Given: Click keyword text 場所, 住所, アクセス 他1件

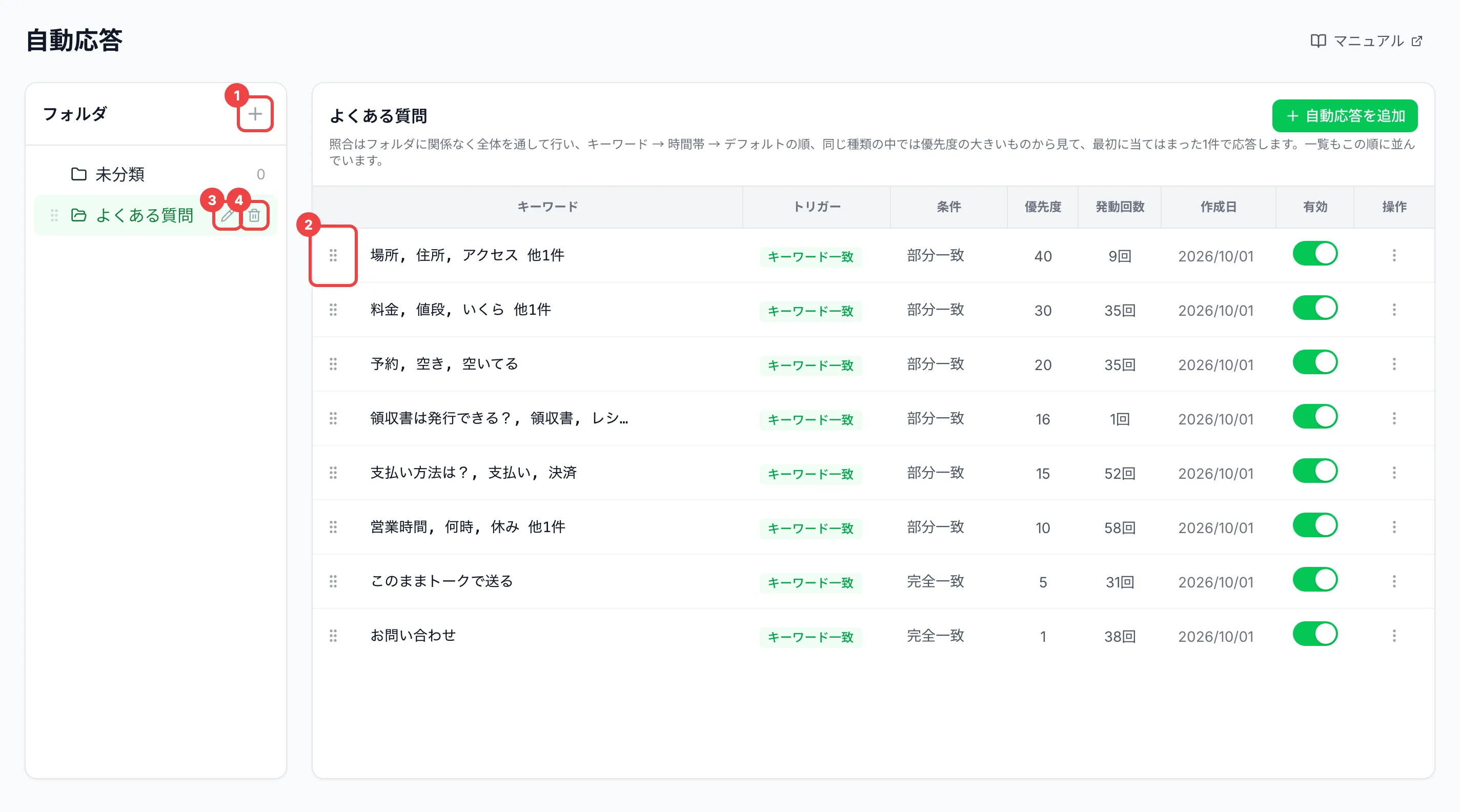Looking at the screenshot, I should click(x=467, y=256).
